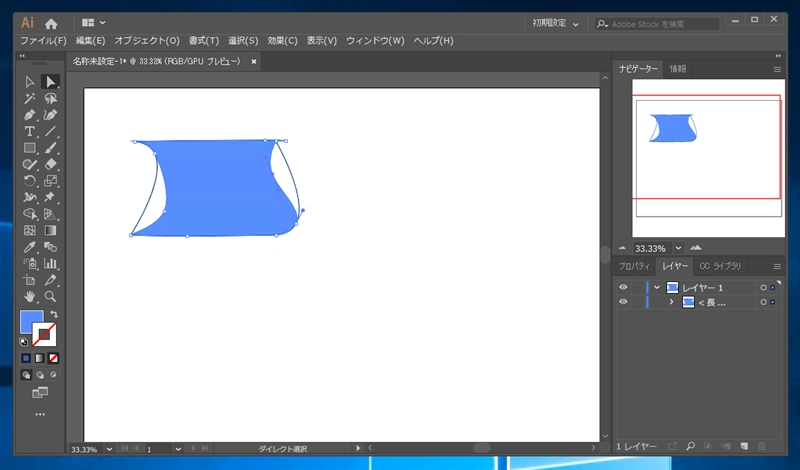Select the Column Graph tool

click(50, 263)
